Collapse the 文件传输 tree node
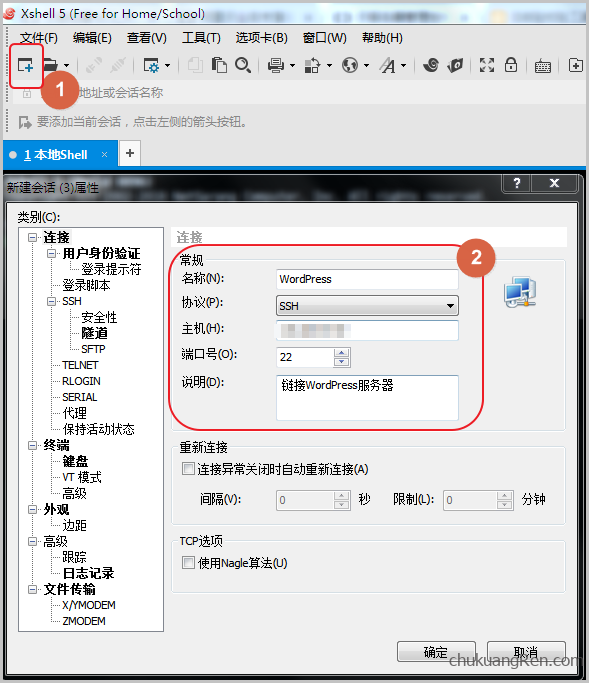 pyautogui.click(x=32, y=589)
